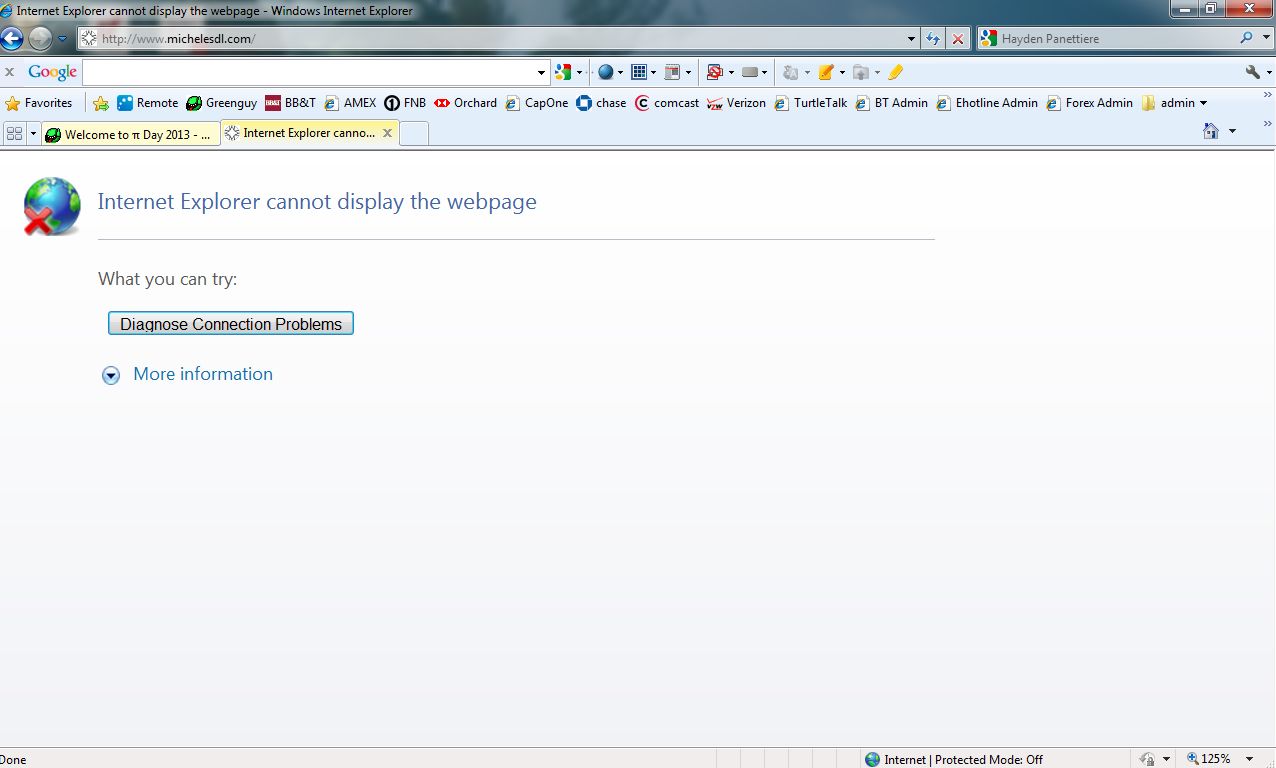
Task: Open the Favorites center button
Action: [39, 103]
